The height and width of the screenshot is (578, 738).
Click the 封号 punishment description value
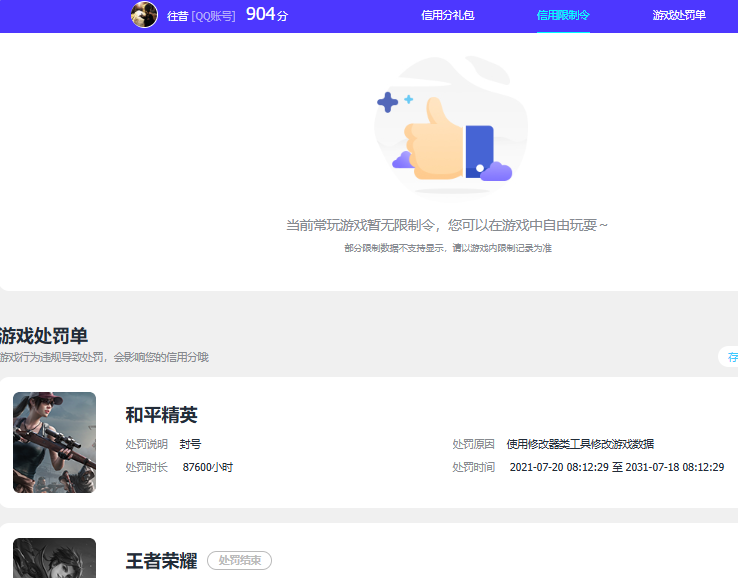pyautogui.click(x=191, y=444)
